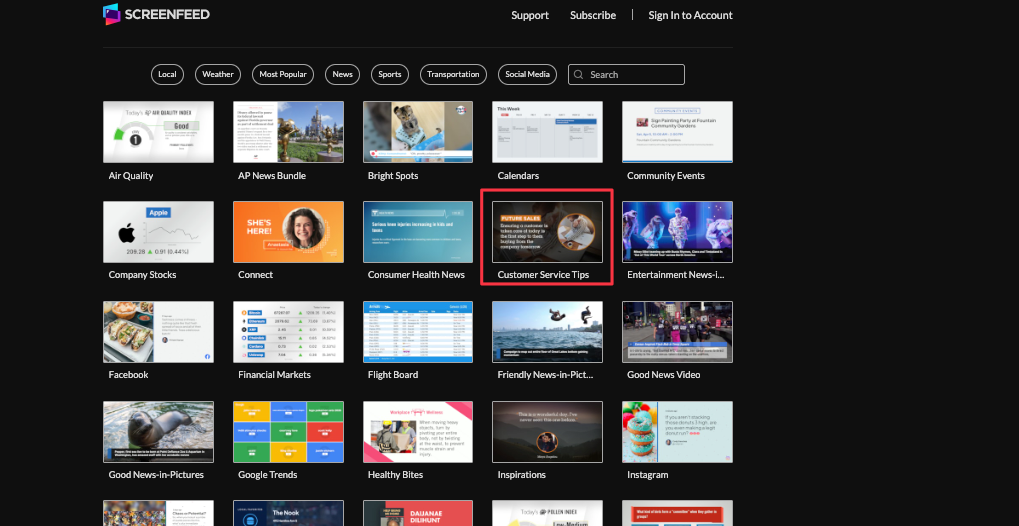Image resolution: width=1019 pixels, height=526 pixels.
Task: Filter by Weather category
Action: click(x=218, y=75)
